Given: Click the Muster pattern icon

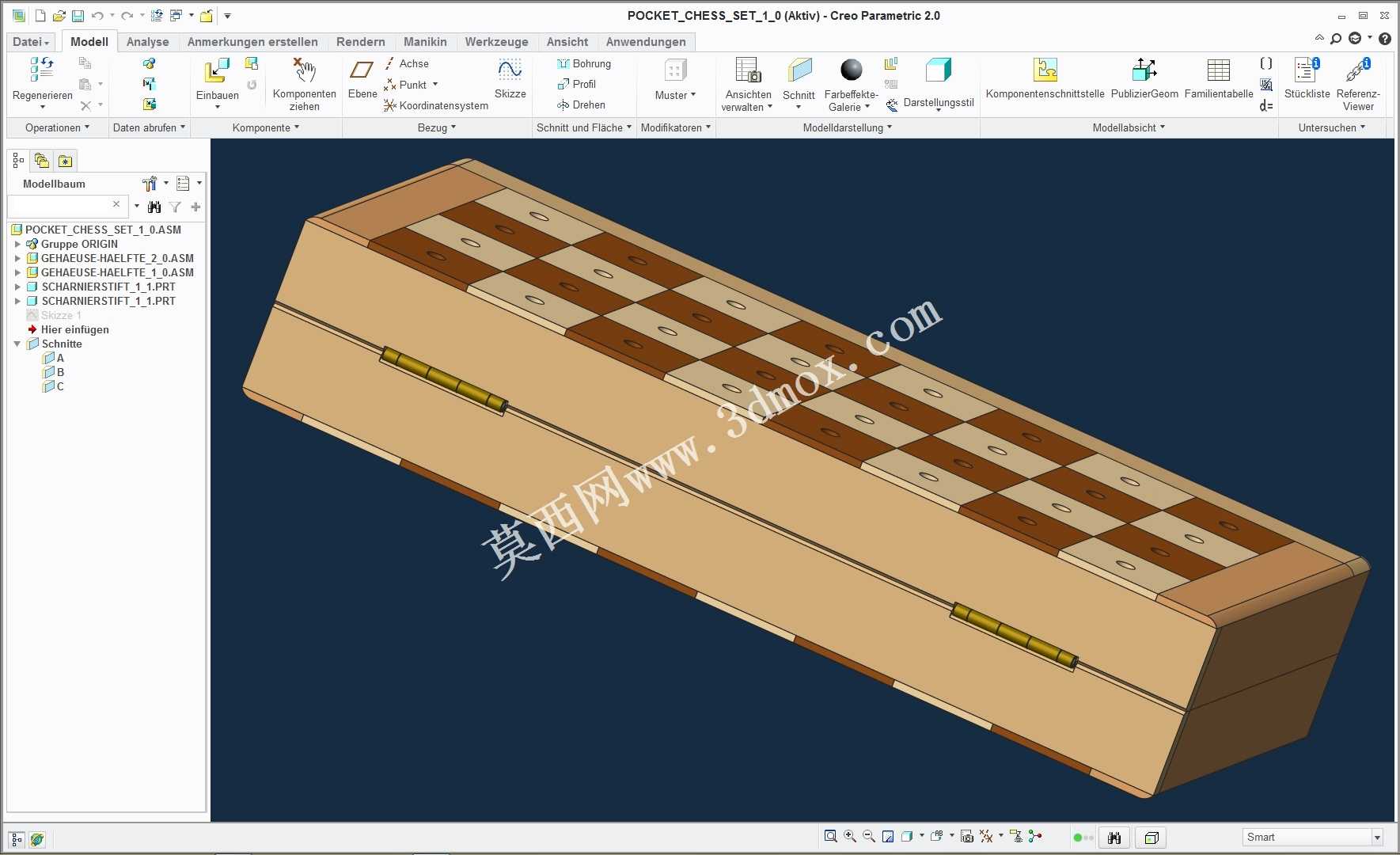Looking at the screenshot, I should click(x=675, y=70).
